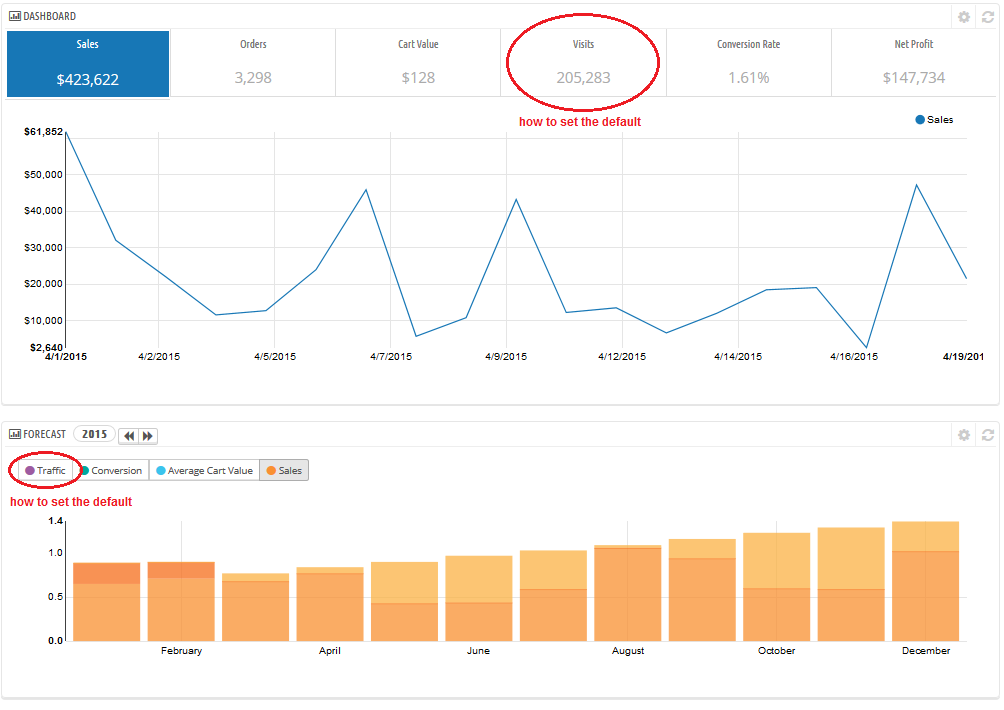Click the Sales legend entry in the Dashboard chart
This screenshot has height=710, width=1004.
[x=934, y=120]
